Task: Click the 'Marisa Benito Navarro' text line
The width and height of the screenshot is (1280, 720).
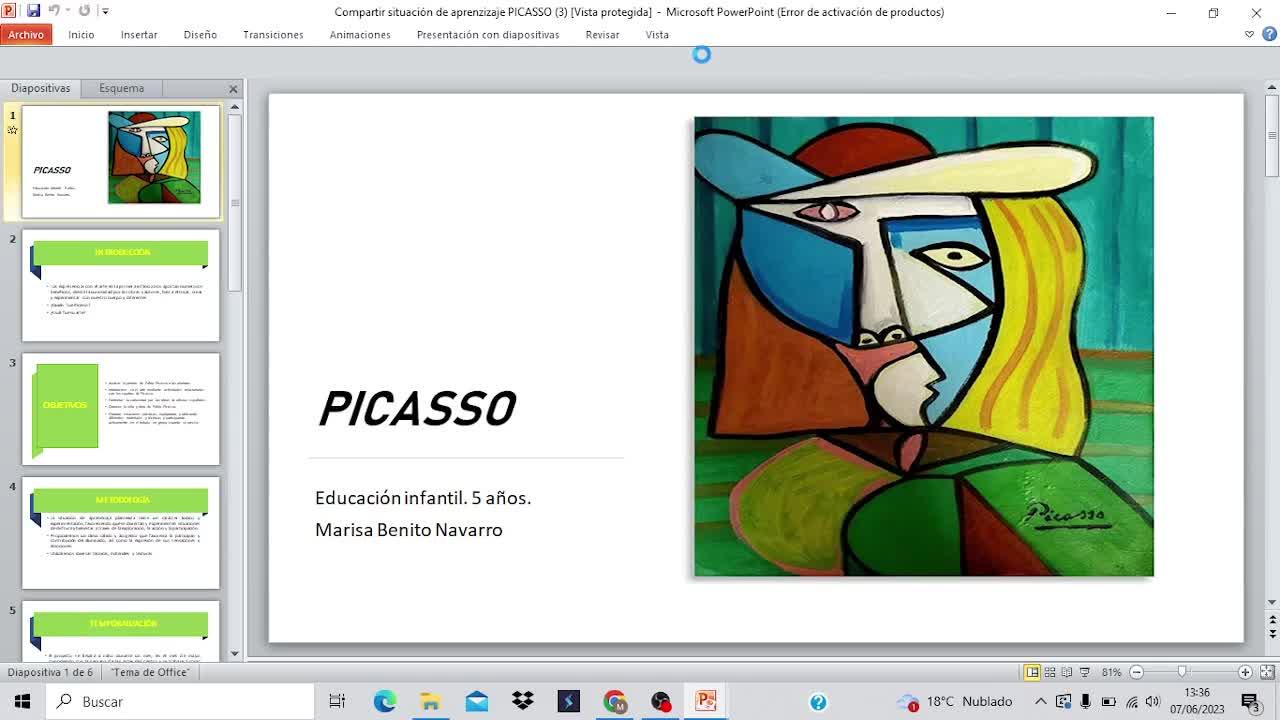Action: [409, 530]
